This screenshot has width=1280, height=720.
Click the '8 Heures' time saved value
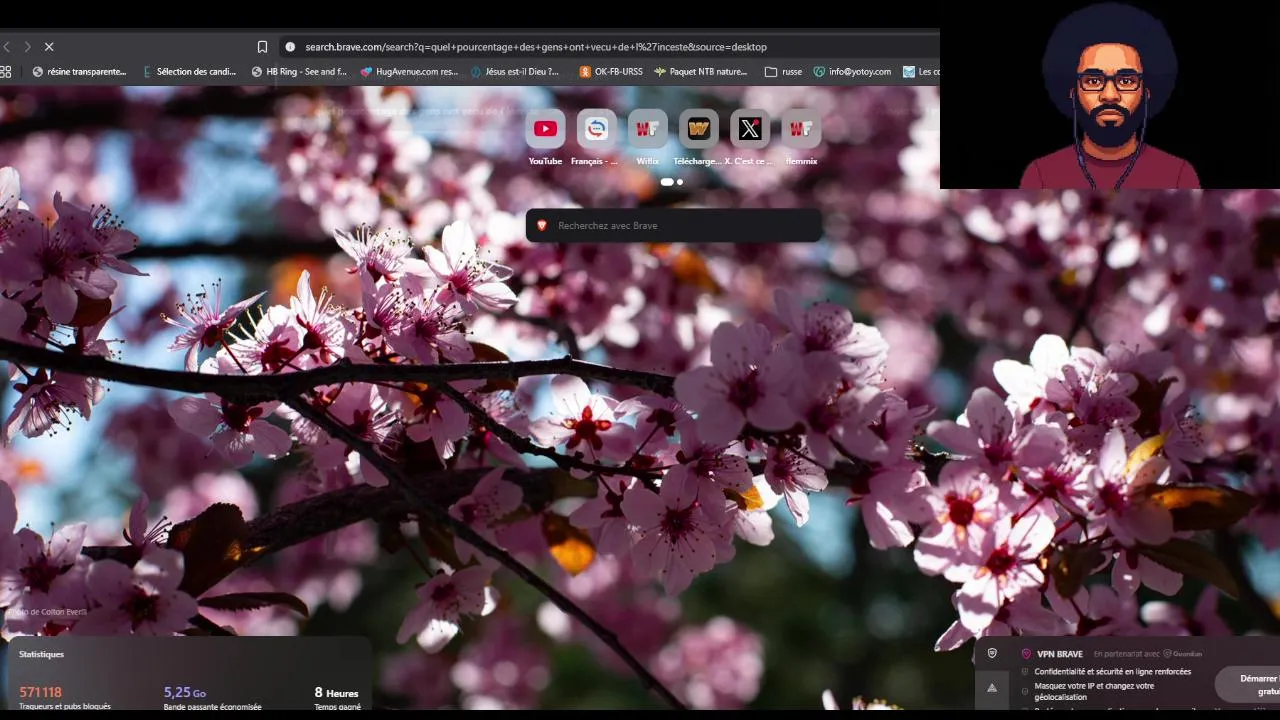(336, 692)
